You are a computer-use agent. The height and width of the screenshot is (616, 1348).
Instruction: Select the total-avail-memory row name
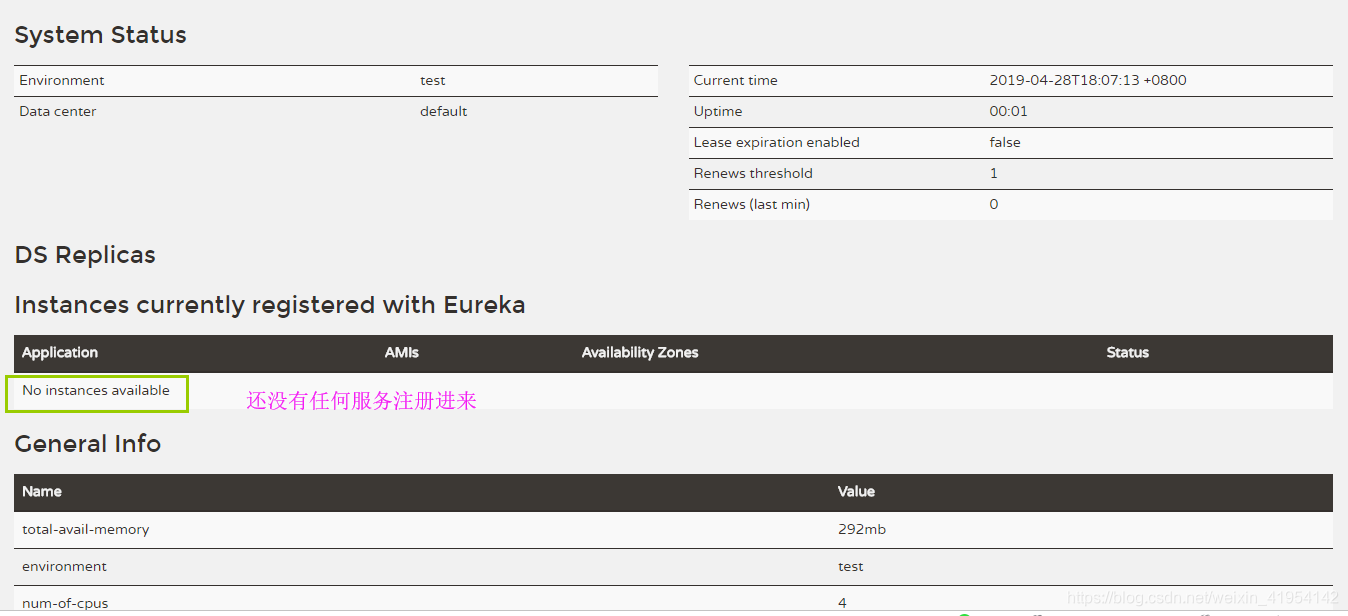click(x=86, y=530)
